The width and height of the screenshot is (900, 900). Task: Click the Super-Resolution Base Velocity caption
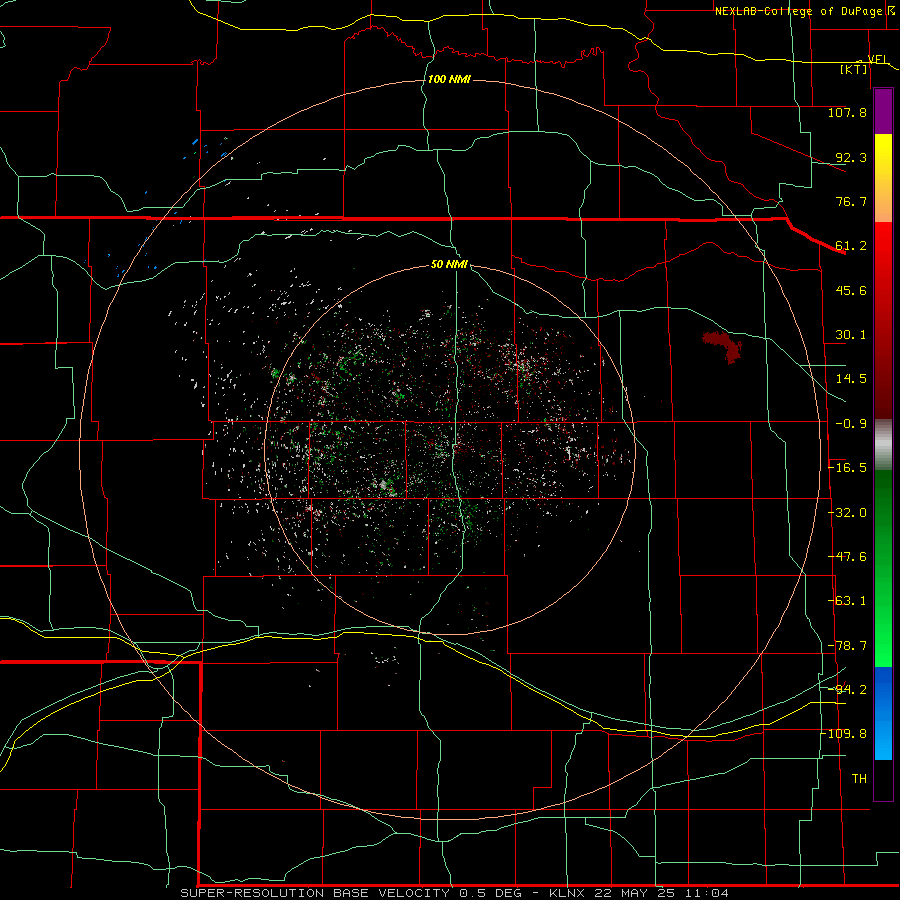coord(455,893)
